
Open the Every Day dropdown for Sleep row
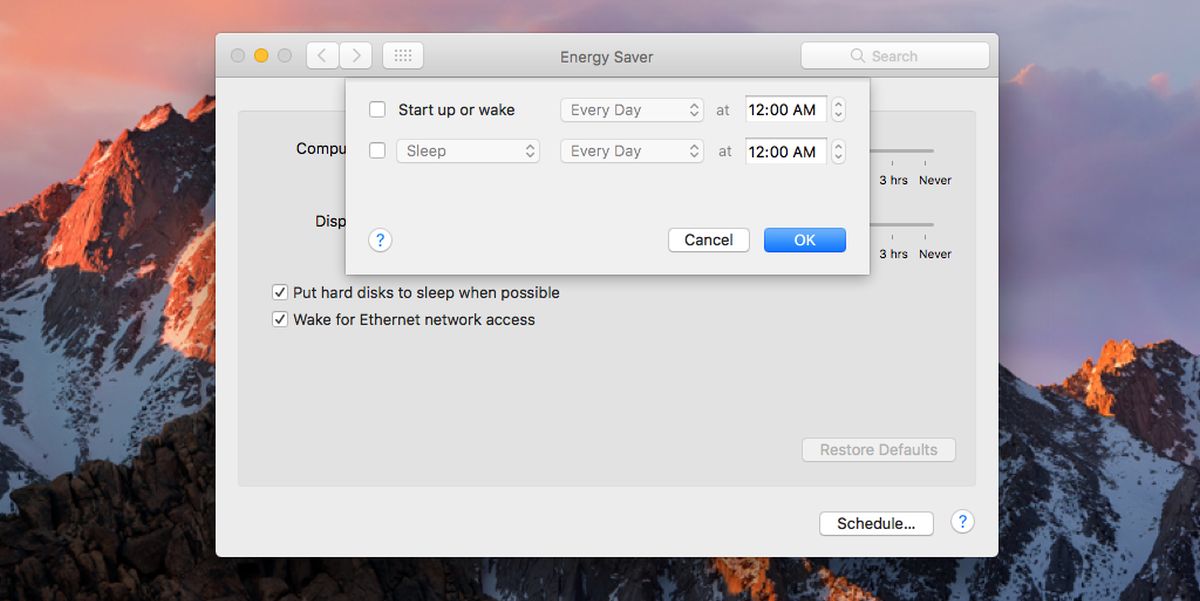[632, 151]
